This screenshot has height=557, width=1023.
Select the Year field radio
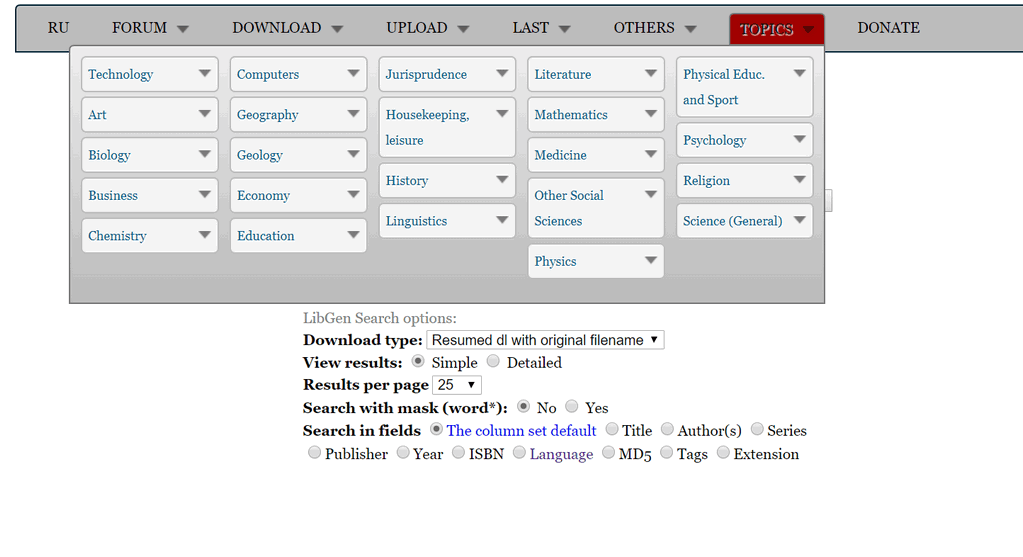pos(403,453)
